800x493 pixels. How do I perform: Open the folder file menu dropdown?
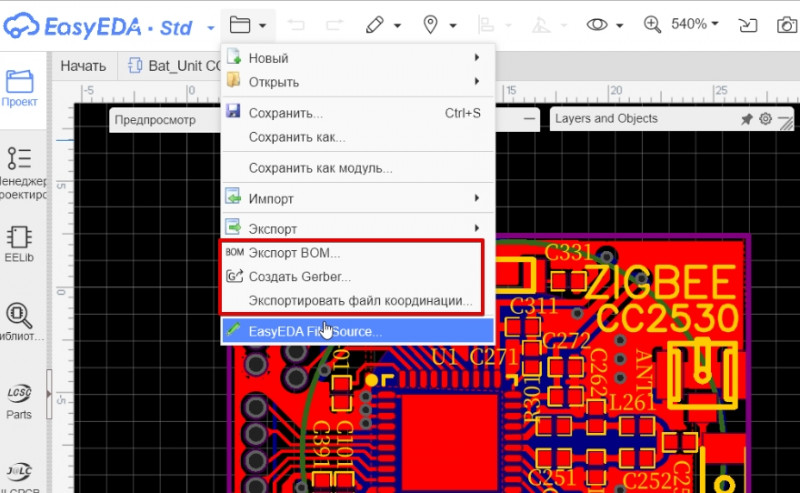pos(246,24)
